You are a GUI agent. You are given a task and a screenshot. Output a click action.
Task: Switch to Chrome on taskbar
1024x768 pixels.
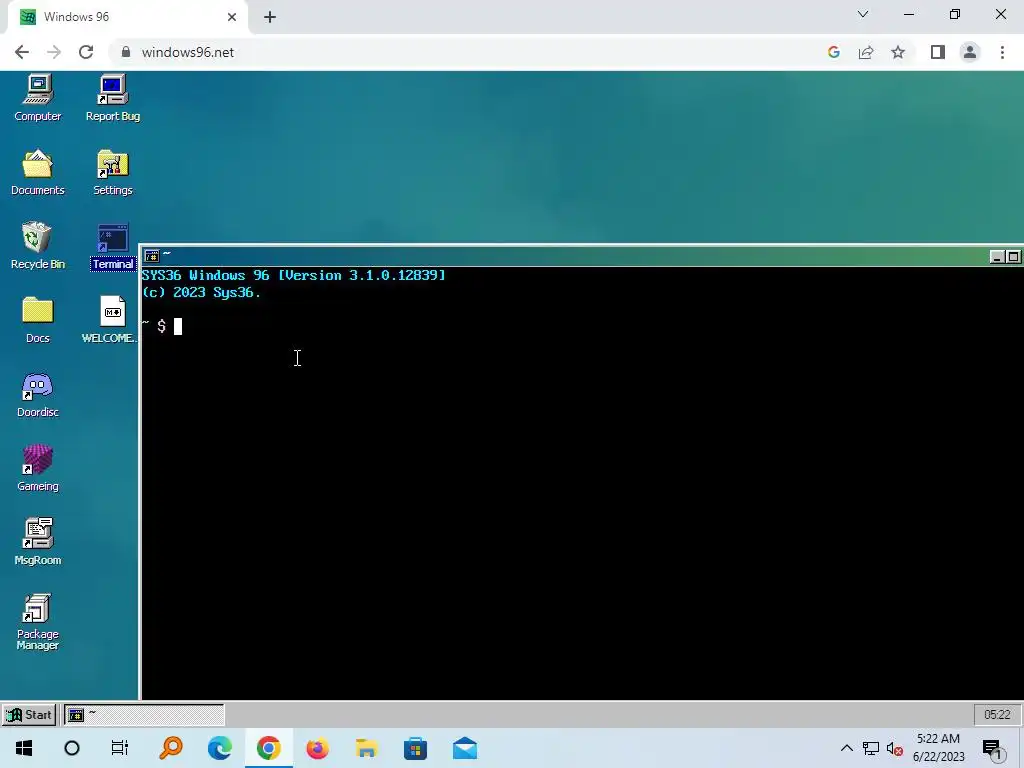click(268, 748)
